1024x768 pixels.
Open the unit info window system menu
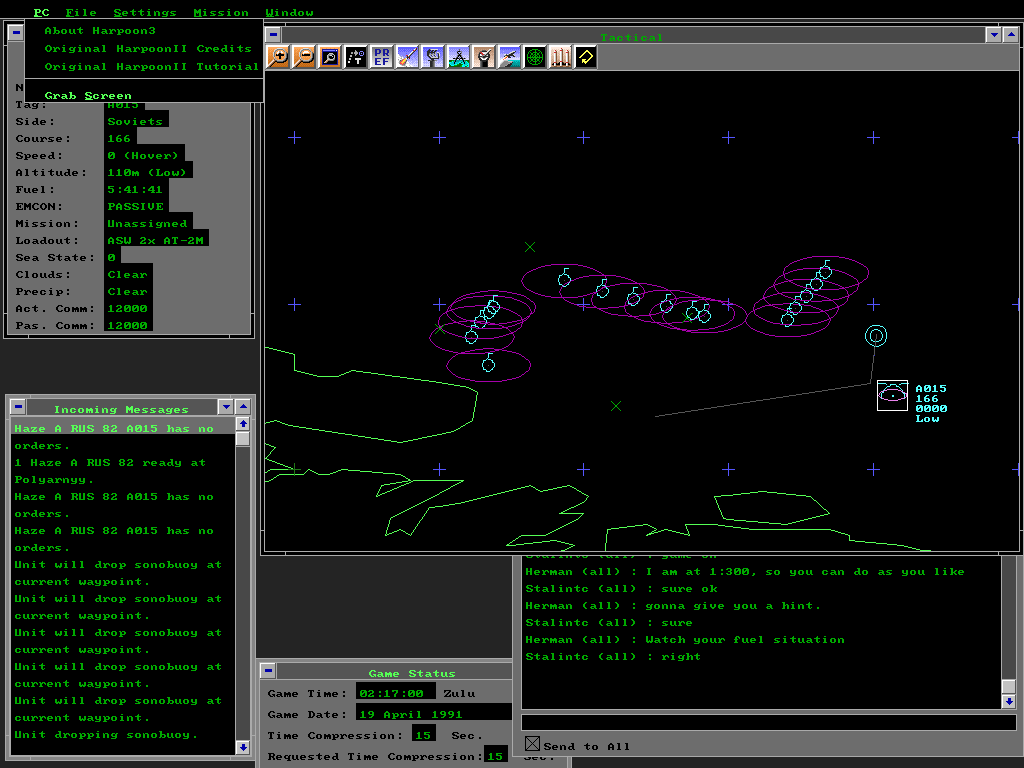pyautogui.click(x=16, y=32)
